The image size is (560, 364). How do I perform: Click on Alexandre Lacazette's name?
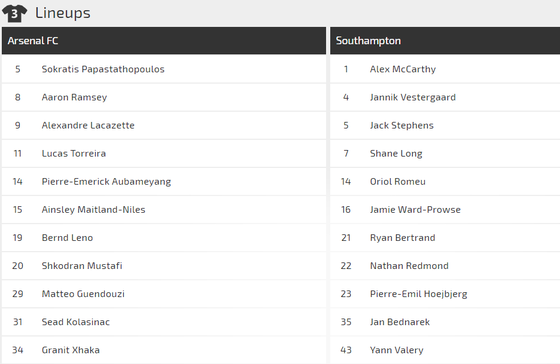coord(88,125)
